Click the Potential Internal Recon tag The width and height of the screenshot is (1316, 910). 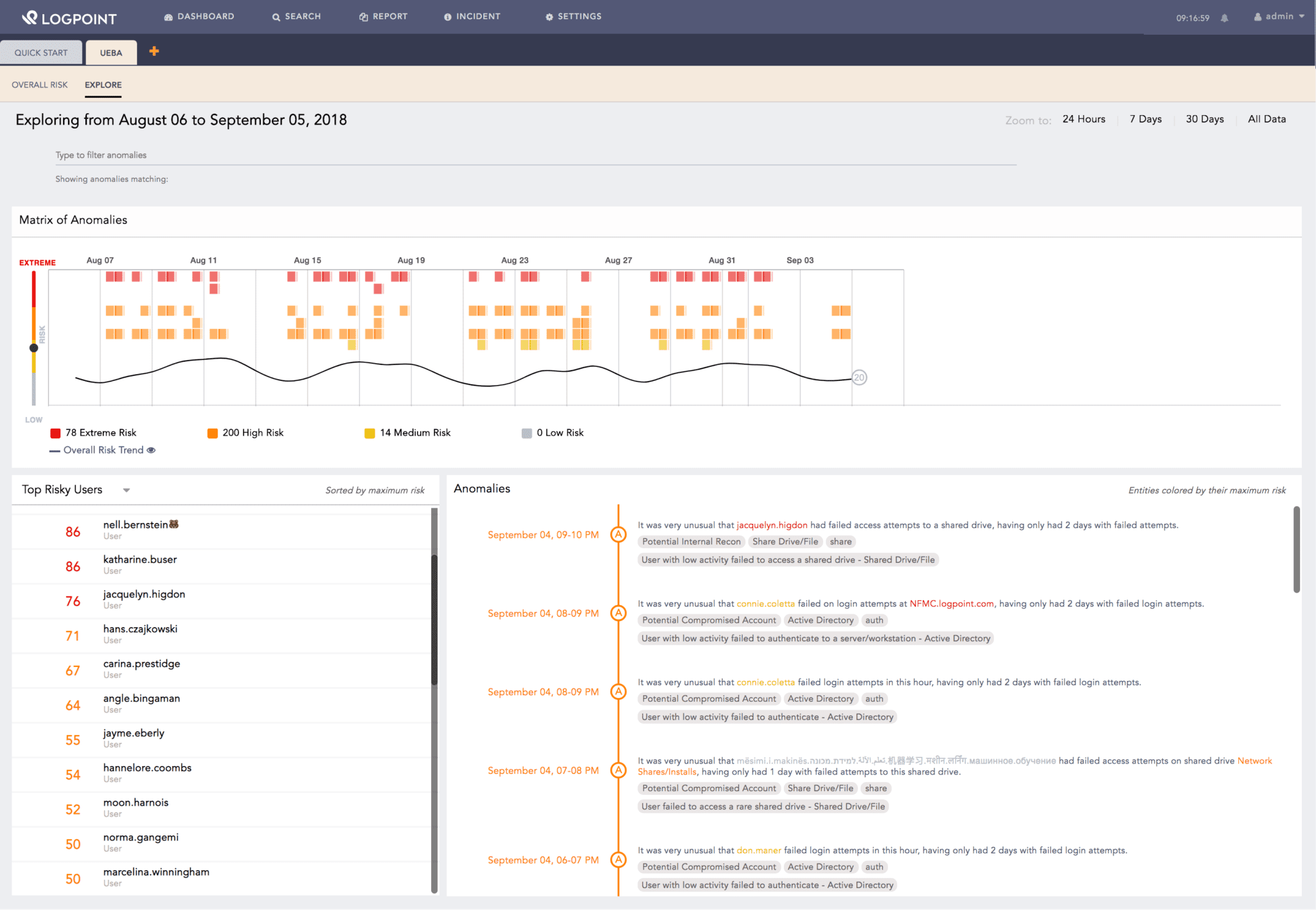(x=691, y=542)
